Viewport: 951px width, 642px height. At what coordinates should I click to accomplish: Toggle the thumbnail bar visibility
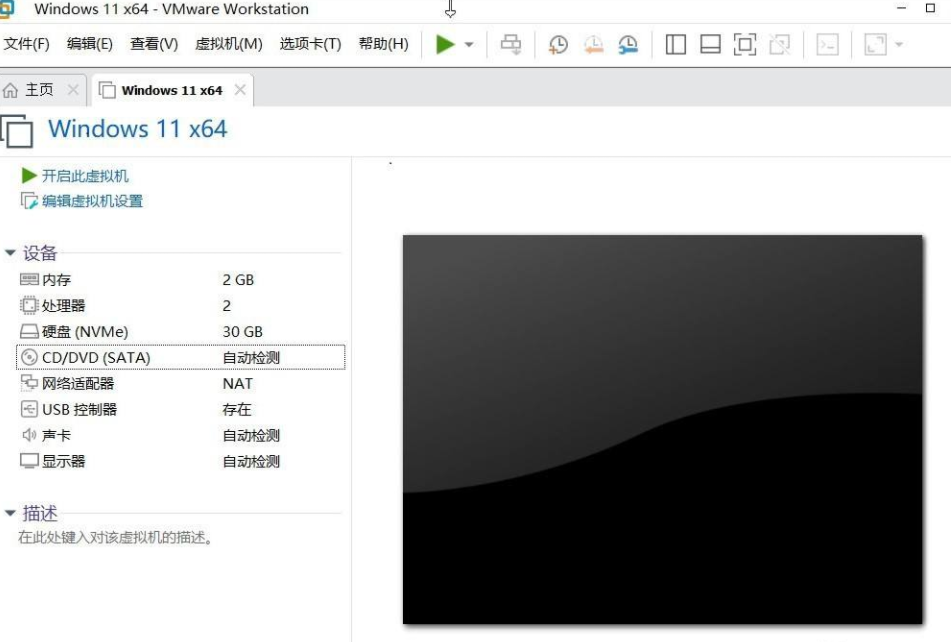coord(712,44)
